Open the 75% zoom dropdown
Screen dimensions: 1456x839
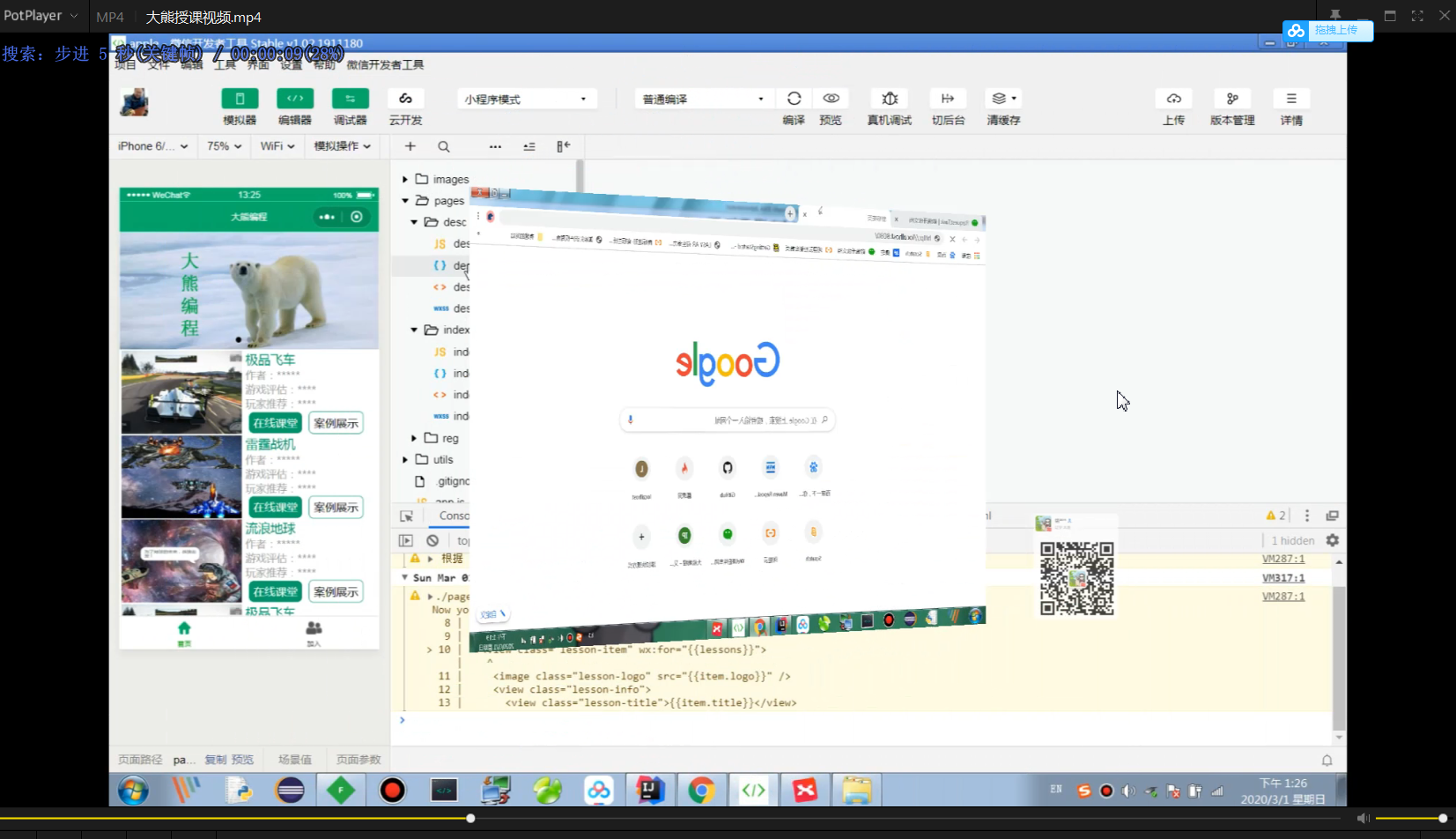coord(223,146)
